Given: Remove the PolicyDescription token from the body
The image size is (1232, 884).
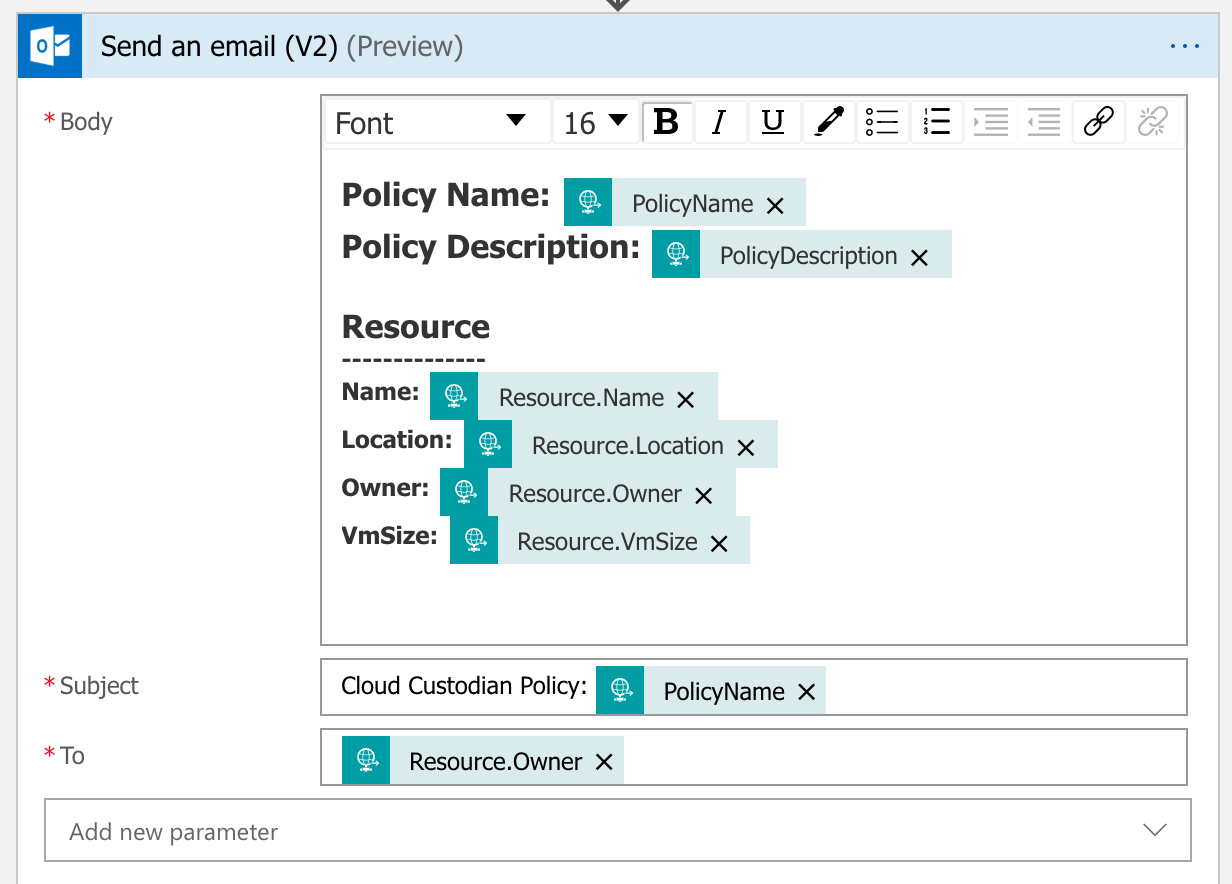Looking at the screenshot, I should pyautogui.click(x=919, y=258).
